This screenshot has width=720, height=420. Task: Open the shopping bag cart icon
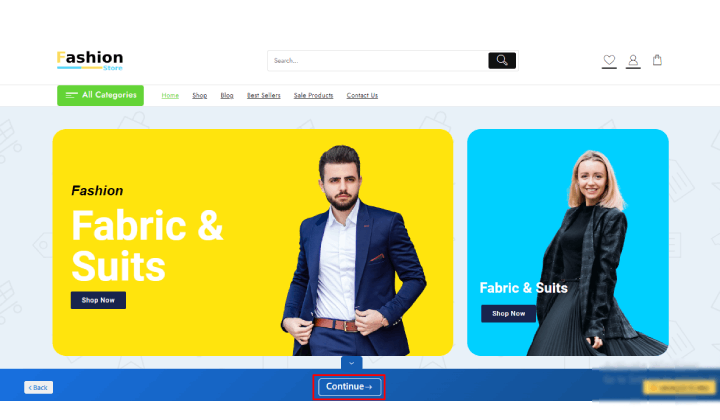click(657, 60)
